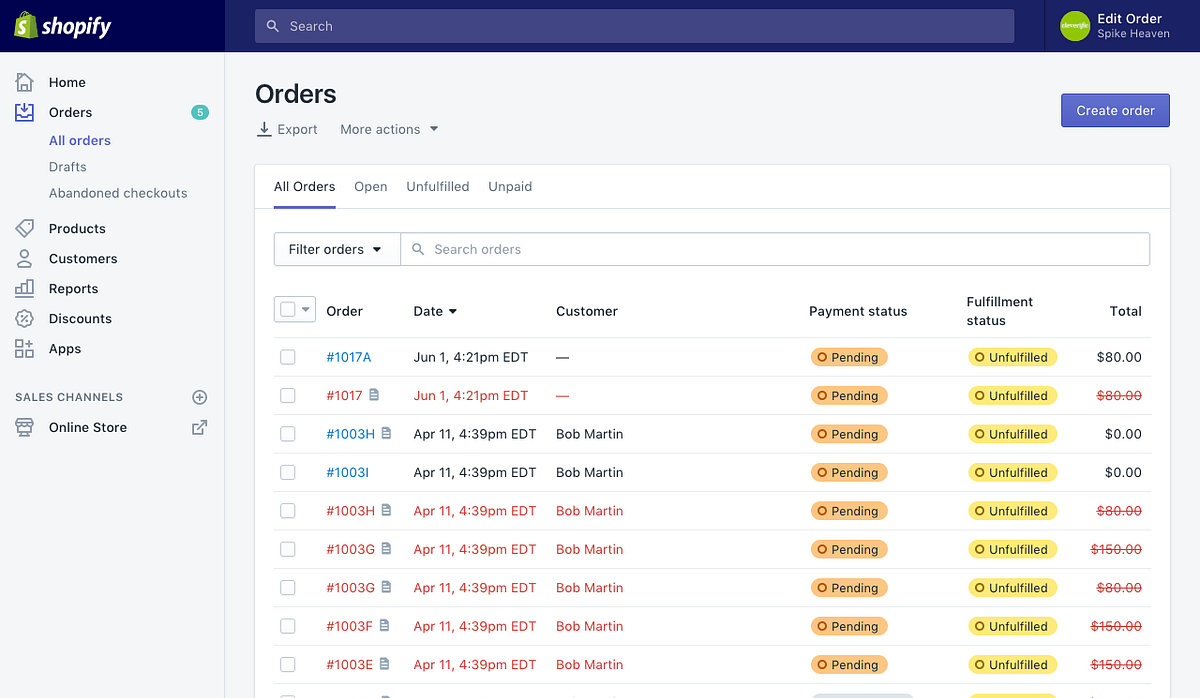This screenshot has width=1200, height=698.
Task: Switch to the Unfulfilled tab
Action: coord(437,186)
